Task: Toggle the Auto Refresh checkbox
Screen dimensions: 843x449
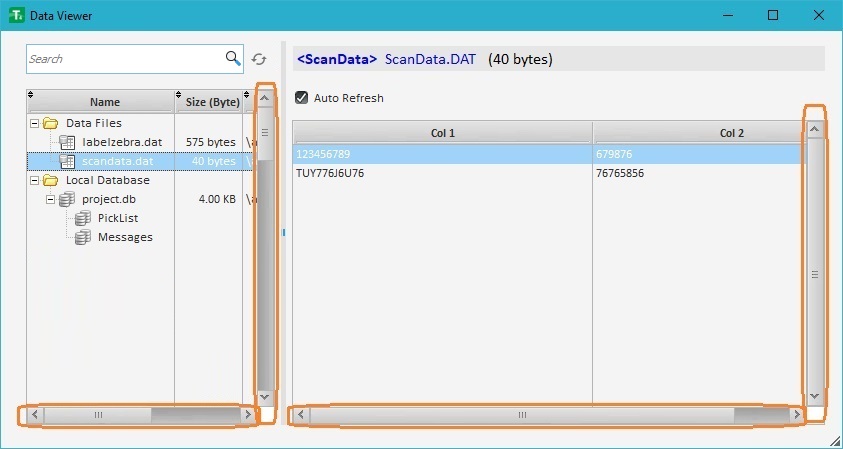Action: (x=301, y=98)
